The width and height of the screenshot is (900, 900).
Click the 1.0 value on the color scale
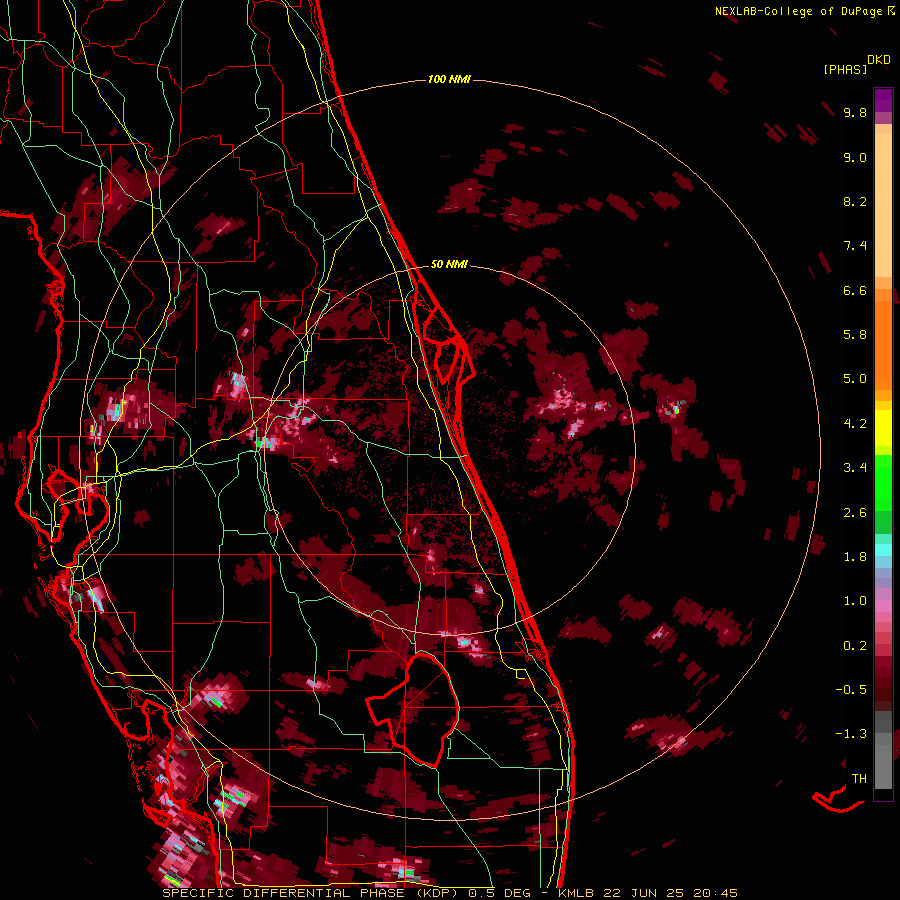coord(855,601)
